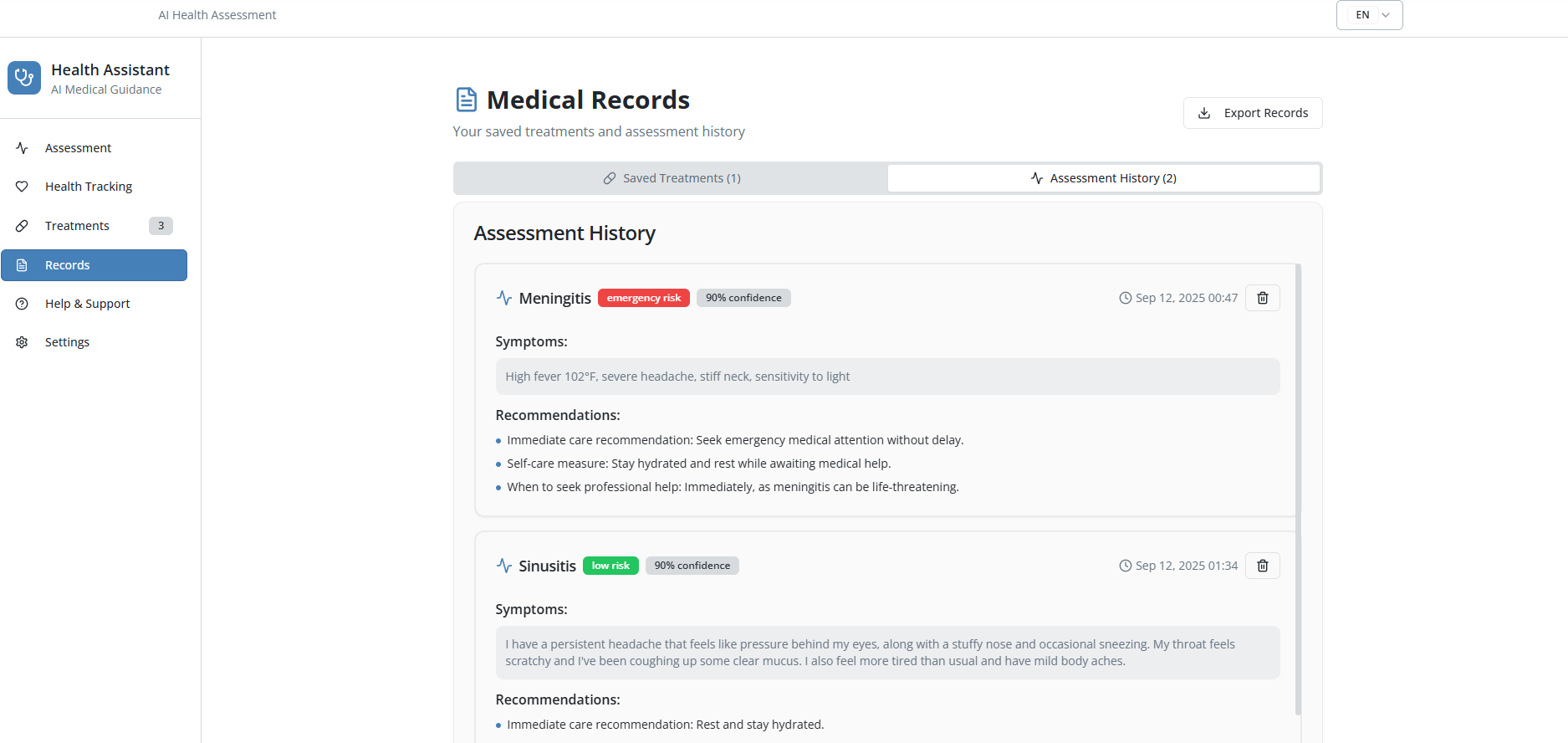This screenshot has height=743, width=1568.
Task: Click the pulse icon beside Meningitis
Action: 504,298
